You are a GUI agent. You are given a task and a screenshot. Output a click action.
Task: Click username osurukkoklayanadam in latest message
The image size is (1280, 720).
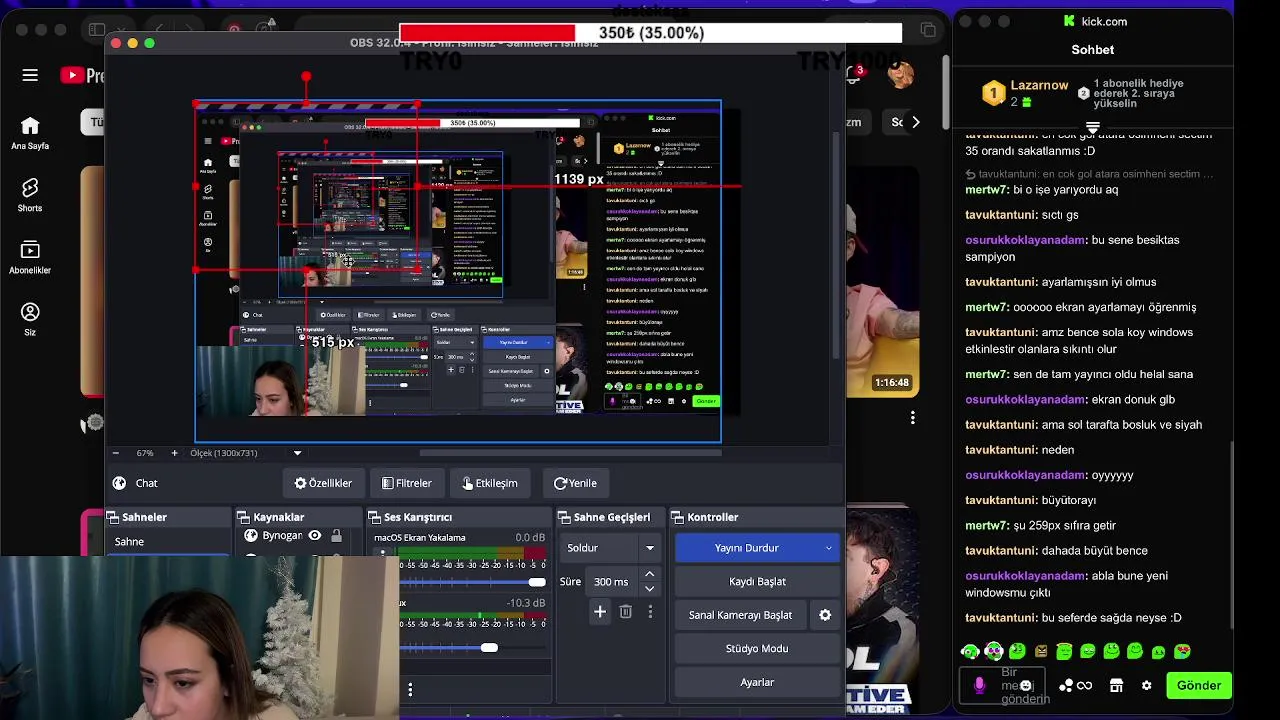[x=1025, y=576]
